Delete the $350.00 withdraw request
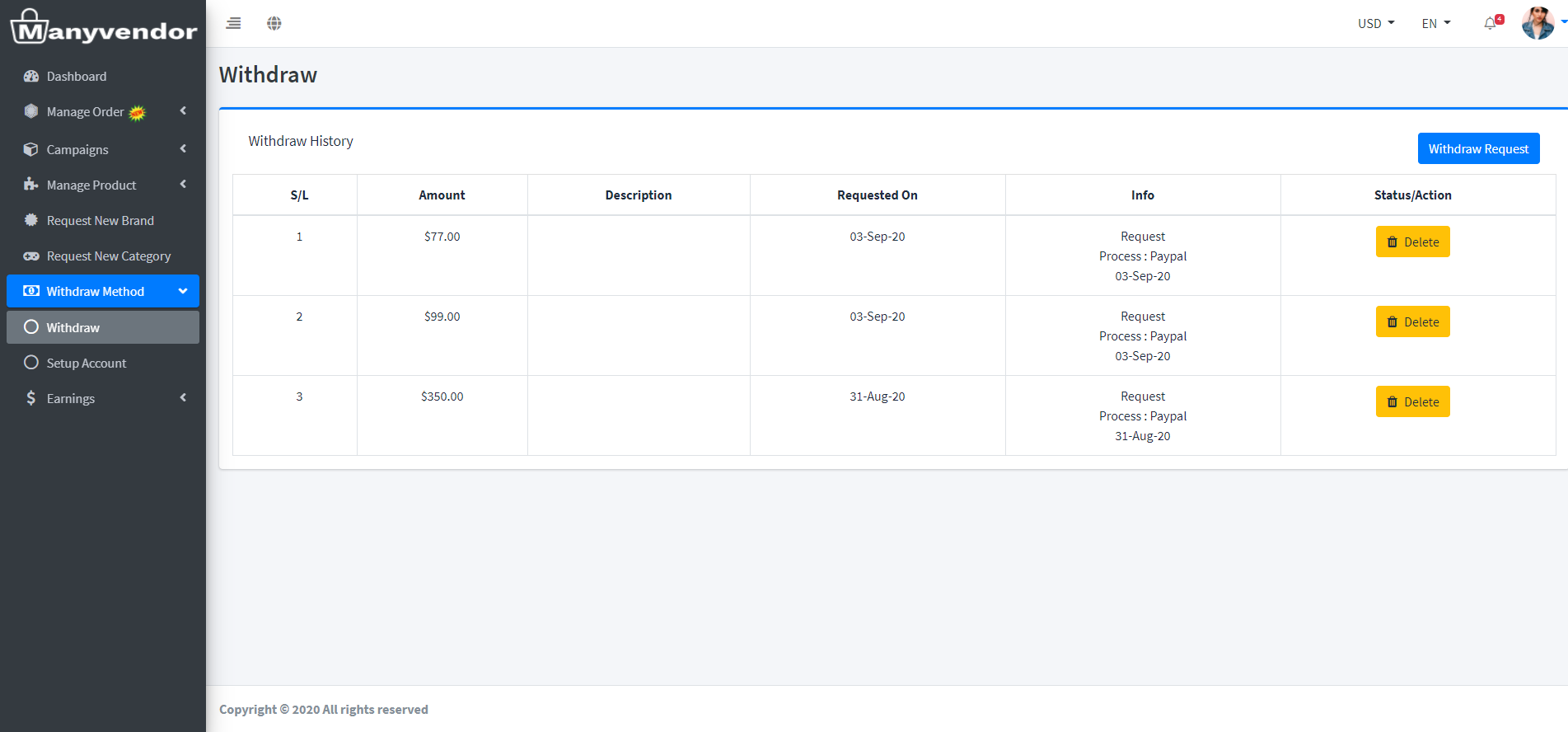Viewport: 1568px width, 732px height. pos(1412,401)
